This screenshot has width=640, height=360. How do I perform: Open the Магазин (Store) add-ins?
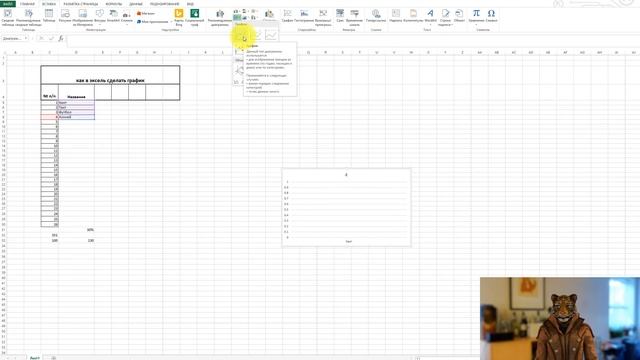[x=146, y=13]
